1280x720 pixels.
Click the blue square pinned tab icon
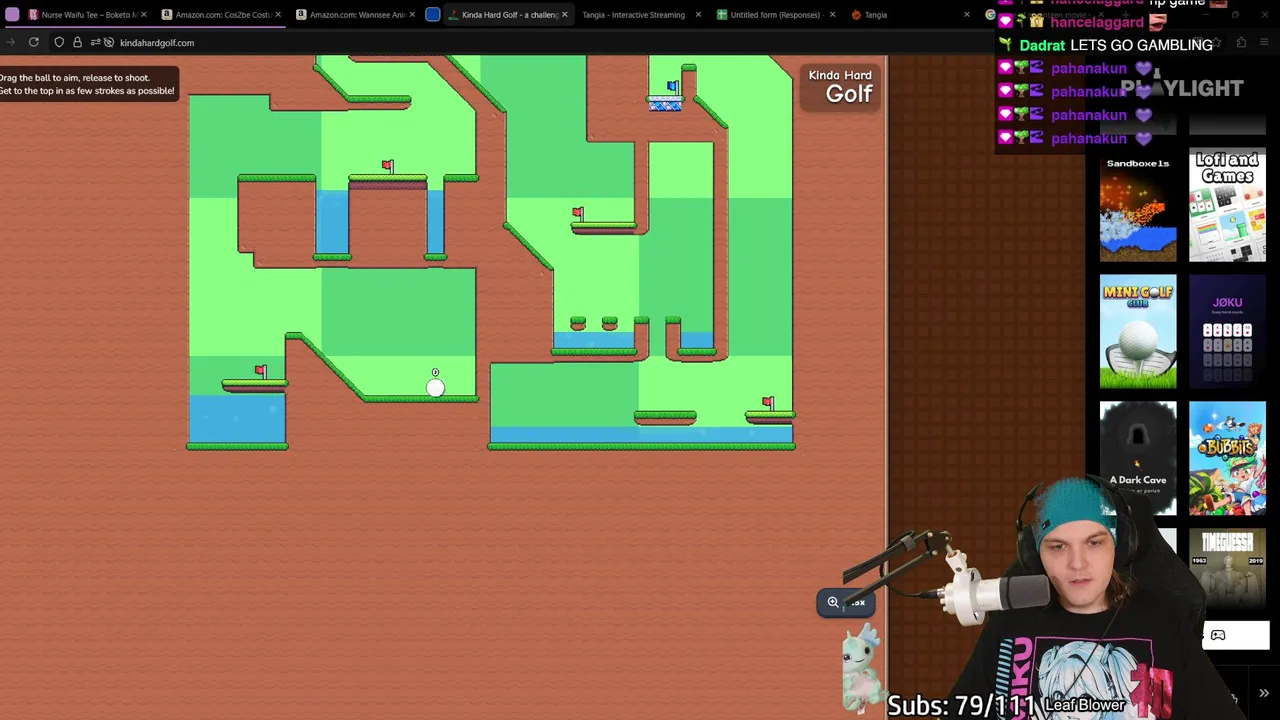pos(432,15)
